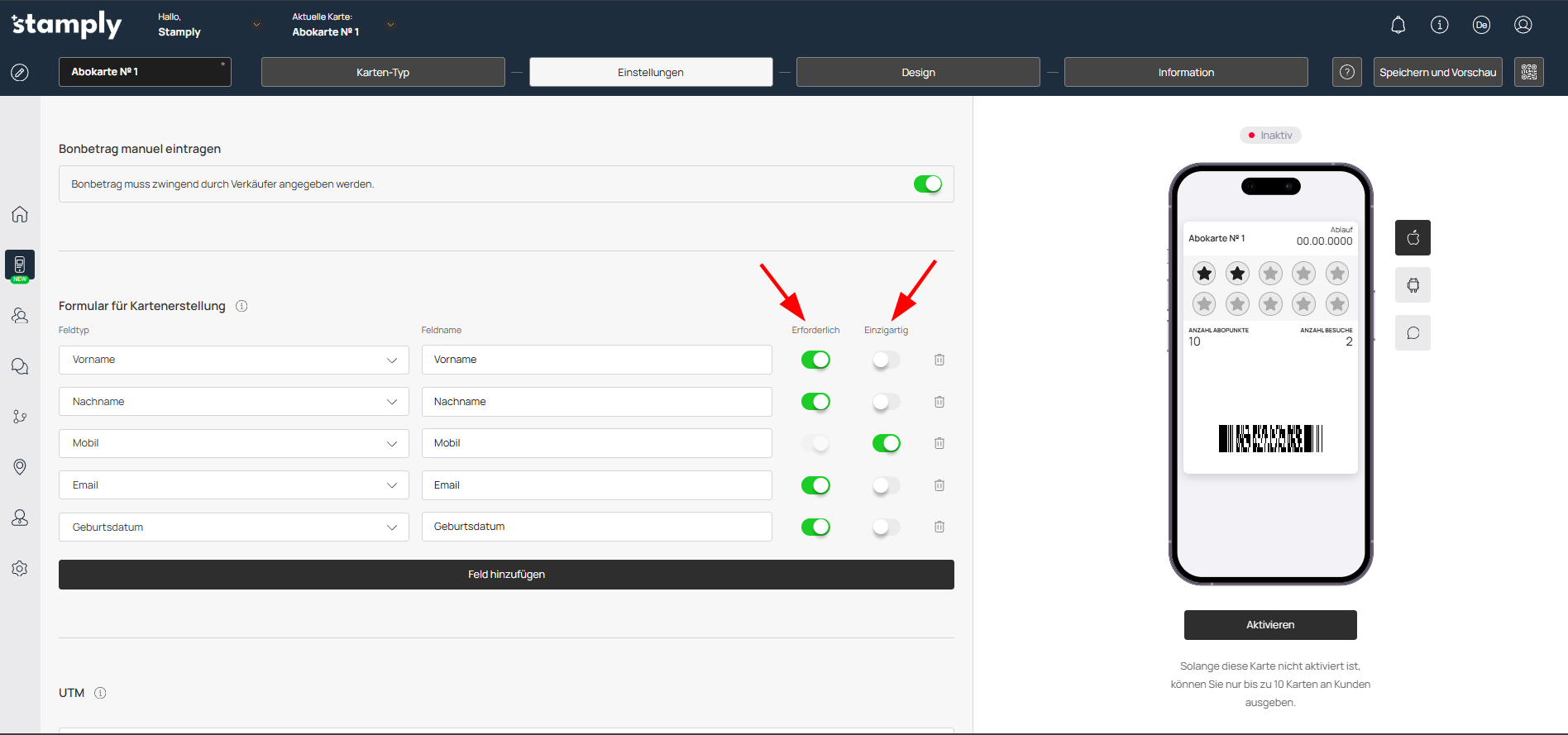Click the Feld hinzufügen button

coord(506,575)
